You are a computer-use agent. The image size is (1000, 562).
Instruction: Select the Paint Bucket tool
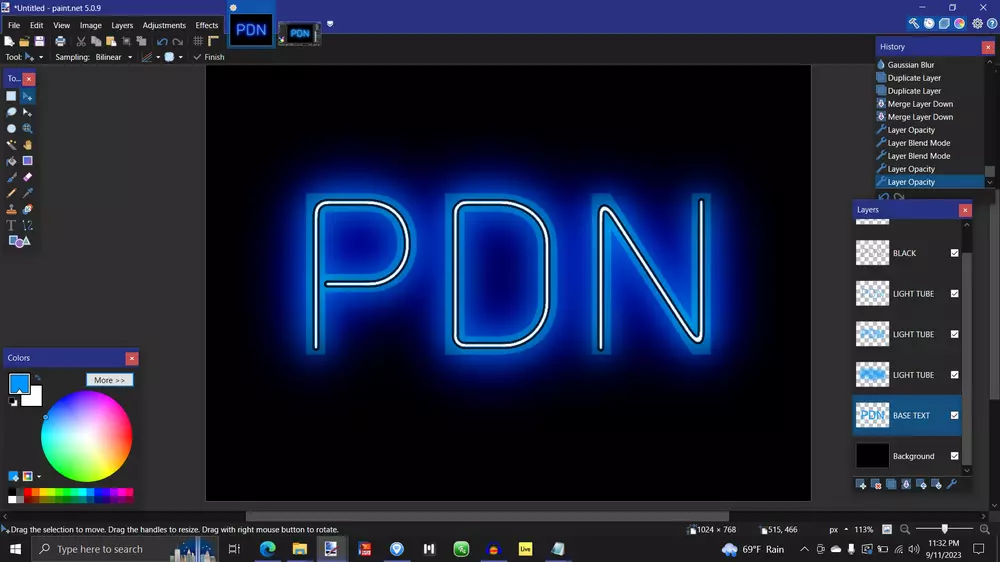coord(11,161)
